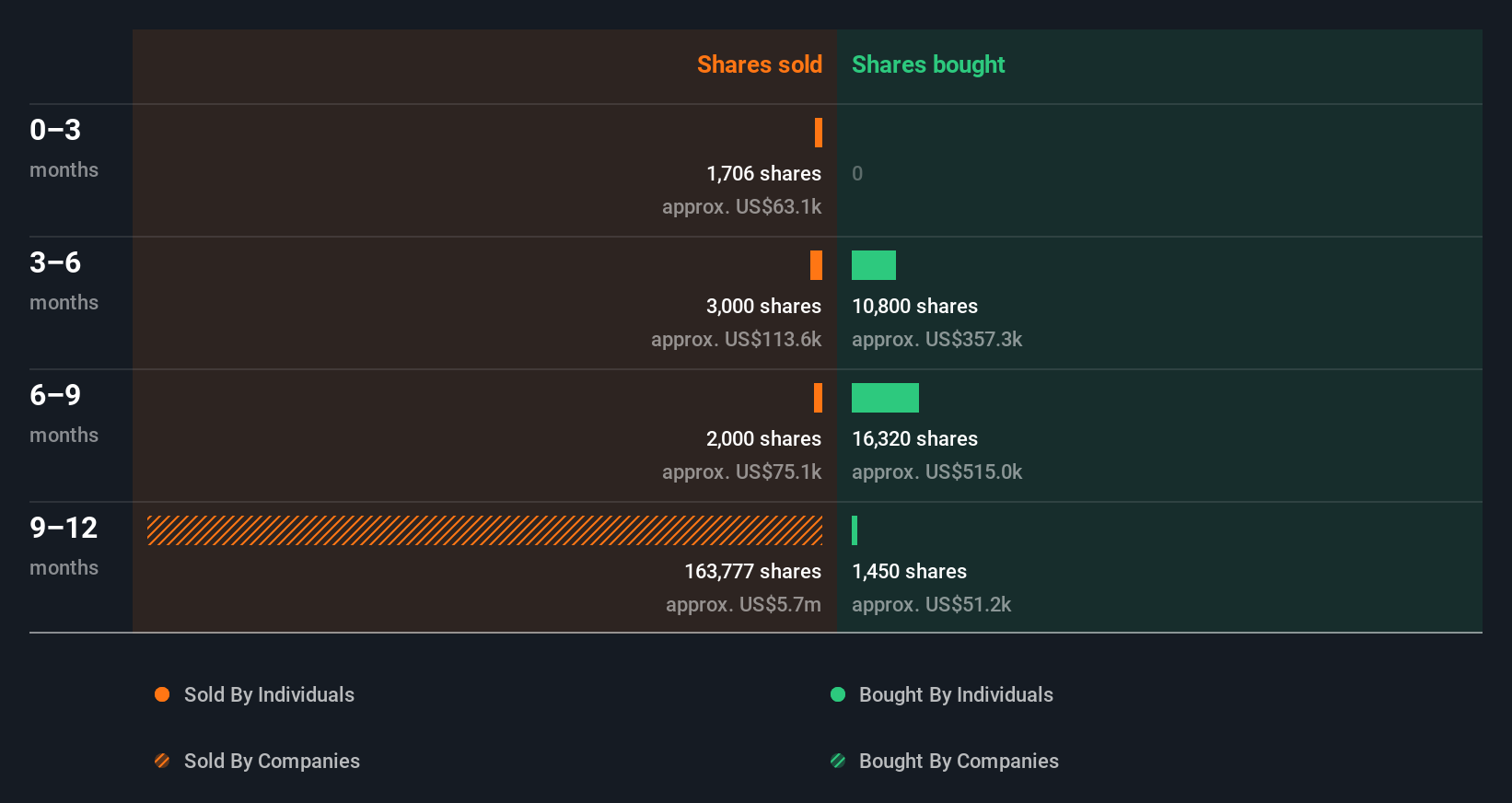The height and width of the screenshot is (803, 1512).
Task: Select the Bought By Individuals legend label
Action: click(956, 695)
